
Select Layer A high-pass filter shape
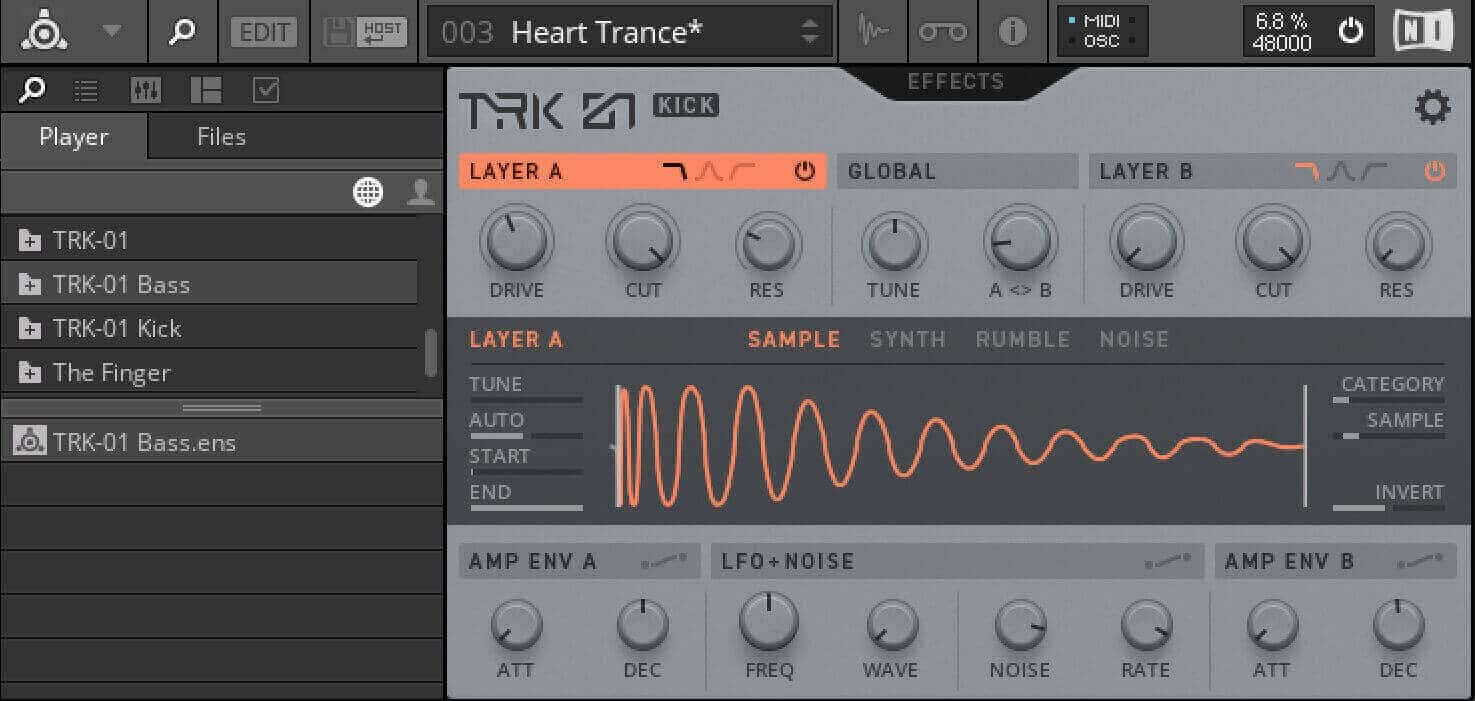pyautogui.click(x=742, y=172)
